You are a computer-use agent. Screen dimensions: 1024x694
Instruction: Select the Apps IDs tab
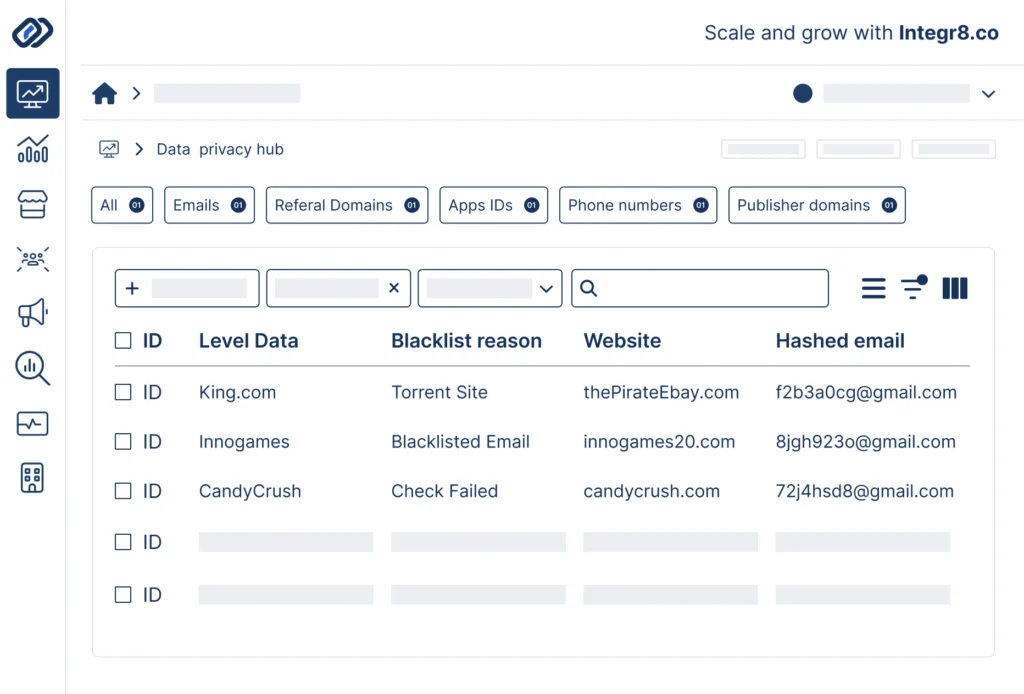coord(494,205)
